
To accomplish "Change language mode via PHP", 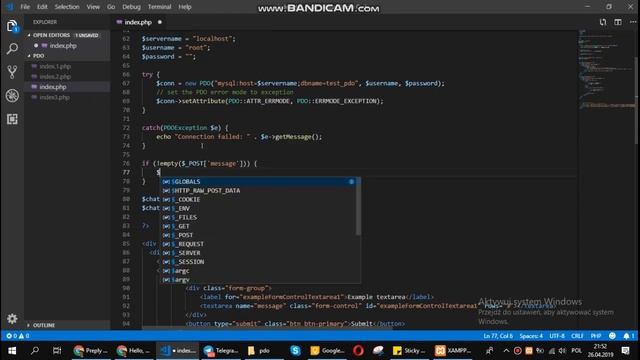I will click(596, 336).
